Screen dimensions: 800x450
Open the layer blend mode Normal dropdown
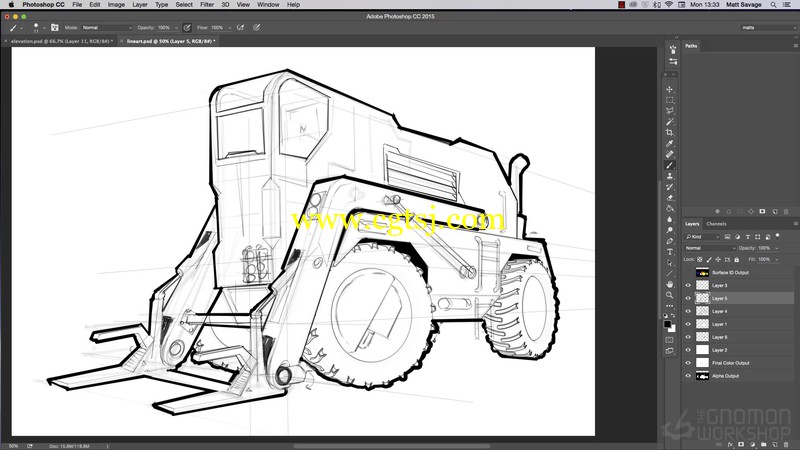pos(710,248)
